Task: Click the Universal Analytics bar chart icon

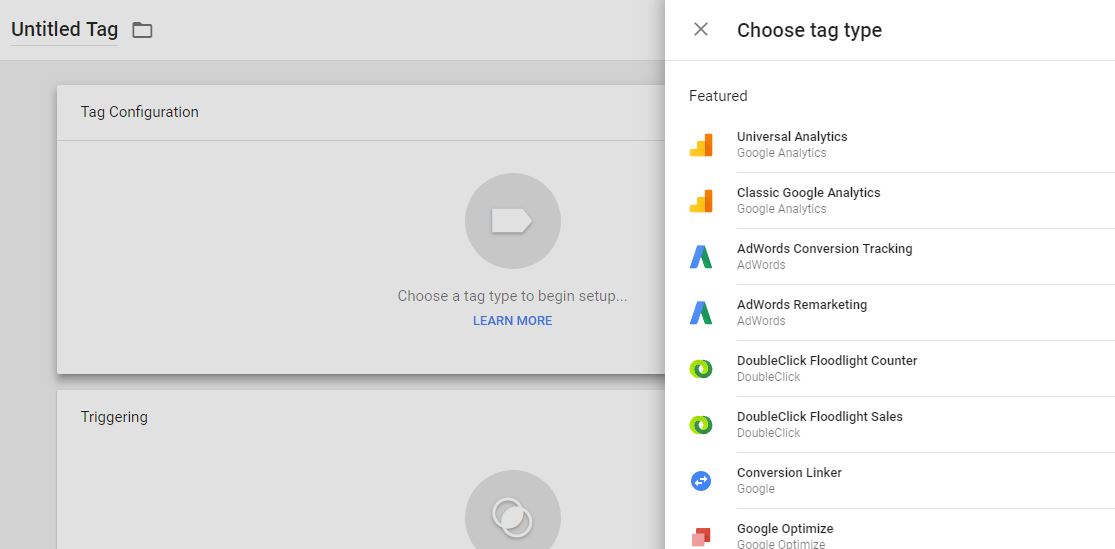Action: tap(700, 144)
